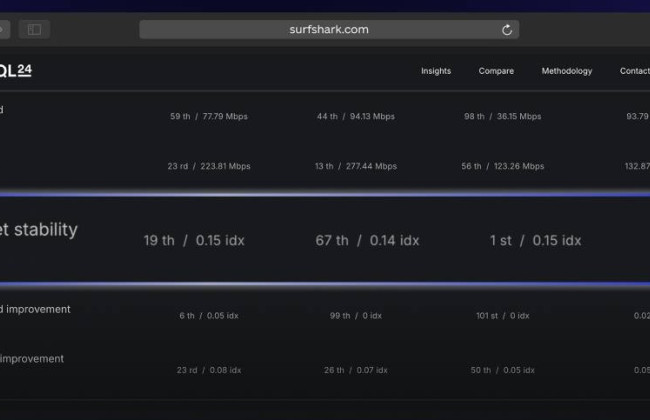Open the Methodology link

(x=566, y=71)
